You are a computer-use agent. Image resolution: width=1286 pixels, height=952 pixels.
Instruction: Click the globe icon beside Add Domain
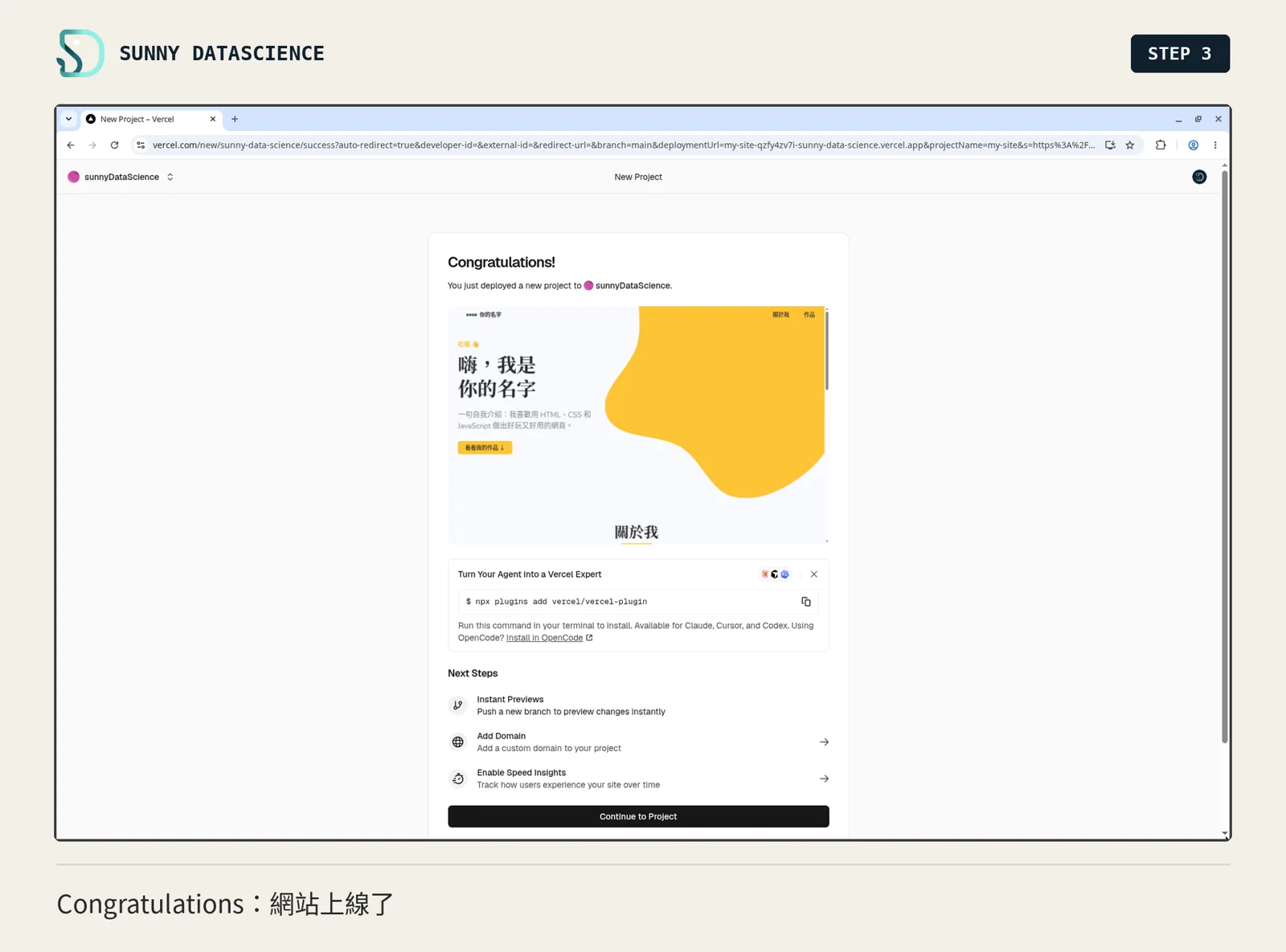[458, 742]
